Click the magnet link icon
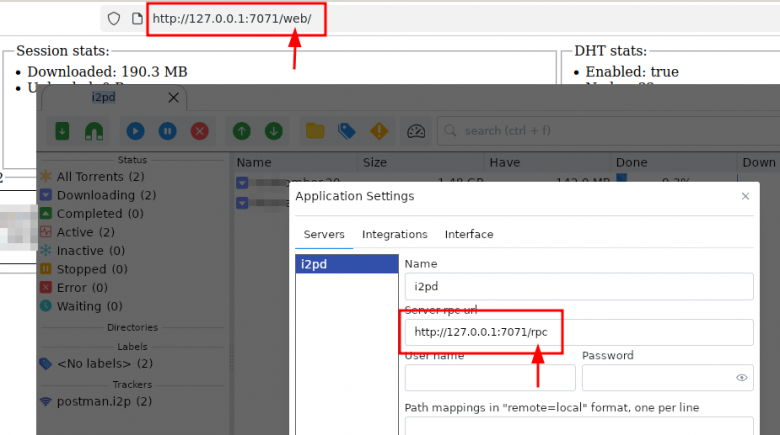The image size is (780, 435). pos(94,131)
